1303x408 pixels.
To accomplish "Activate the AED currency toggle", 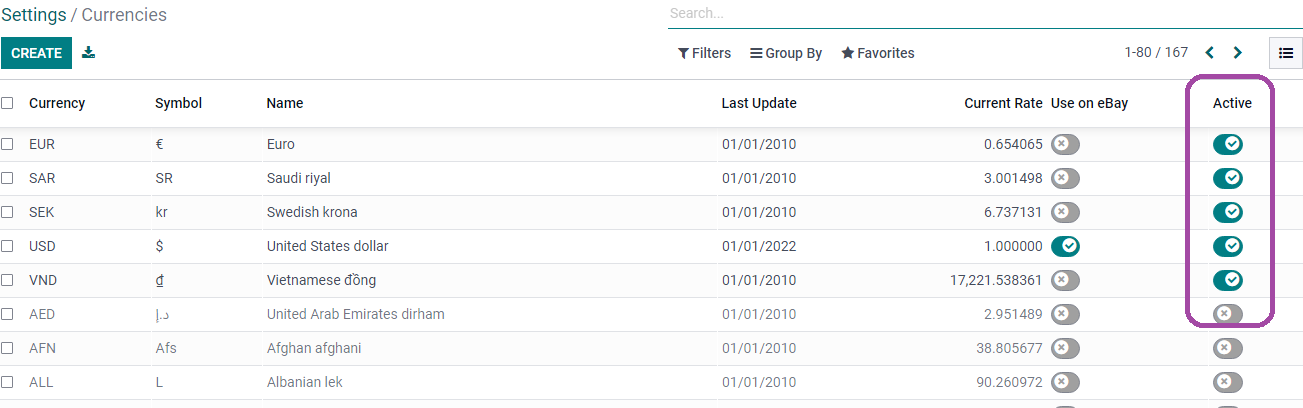I will tap(1228, 314).
